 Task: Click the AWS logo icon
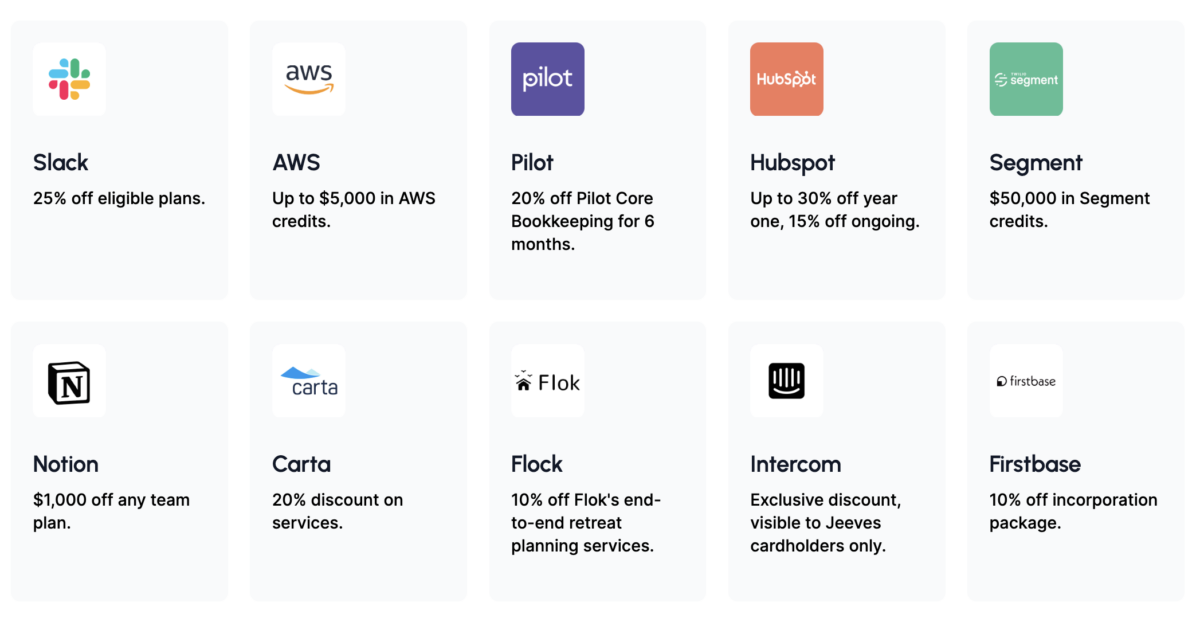click(308, 79)
